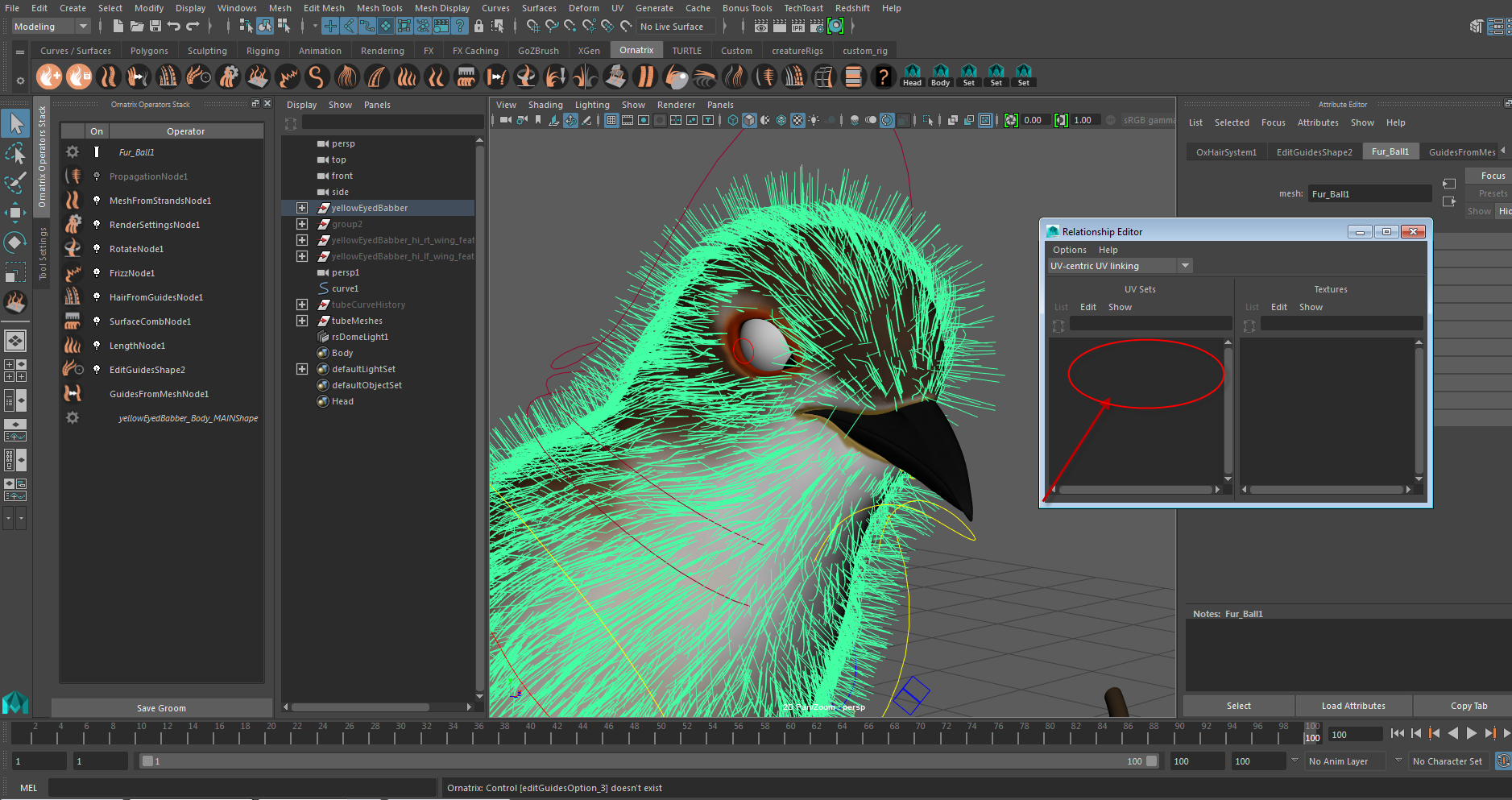Toggle the RotateNode1 operator lightbulb
This screenshot has width=1512, height=800.
click(x=97, y=249)
